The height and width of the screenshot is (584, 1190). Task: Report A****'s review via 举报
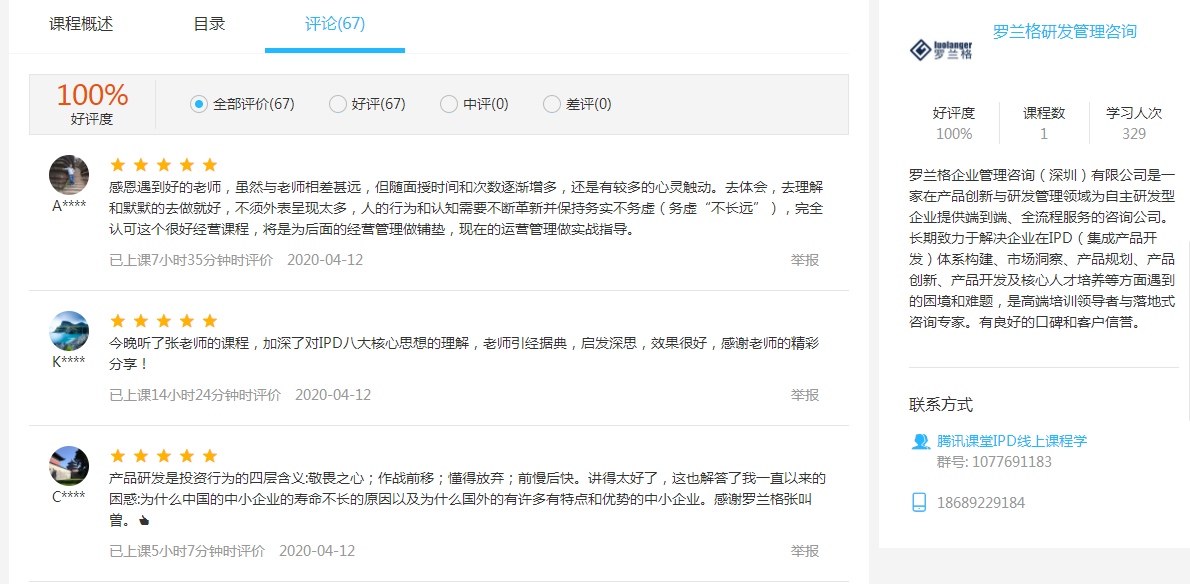pyautogui.click(x=805, y=260)
